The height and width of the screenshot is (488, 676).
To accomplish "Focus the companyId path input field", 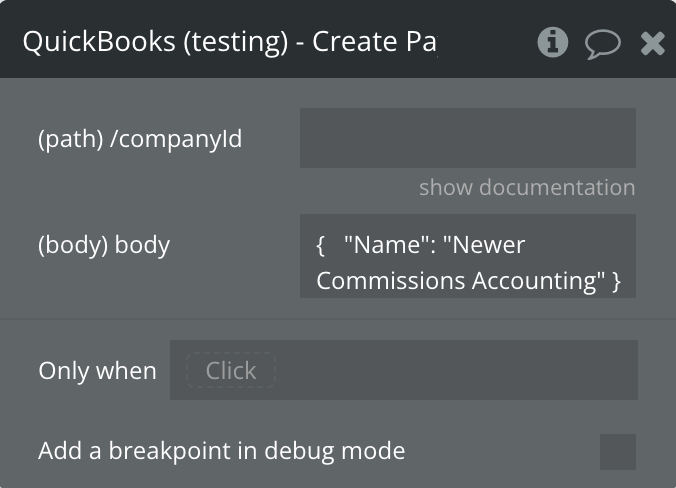I will pos(467,138).
